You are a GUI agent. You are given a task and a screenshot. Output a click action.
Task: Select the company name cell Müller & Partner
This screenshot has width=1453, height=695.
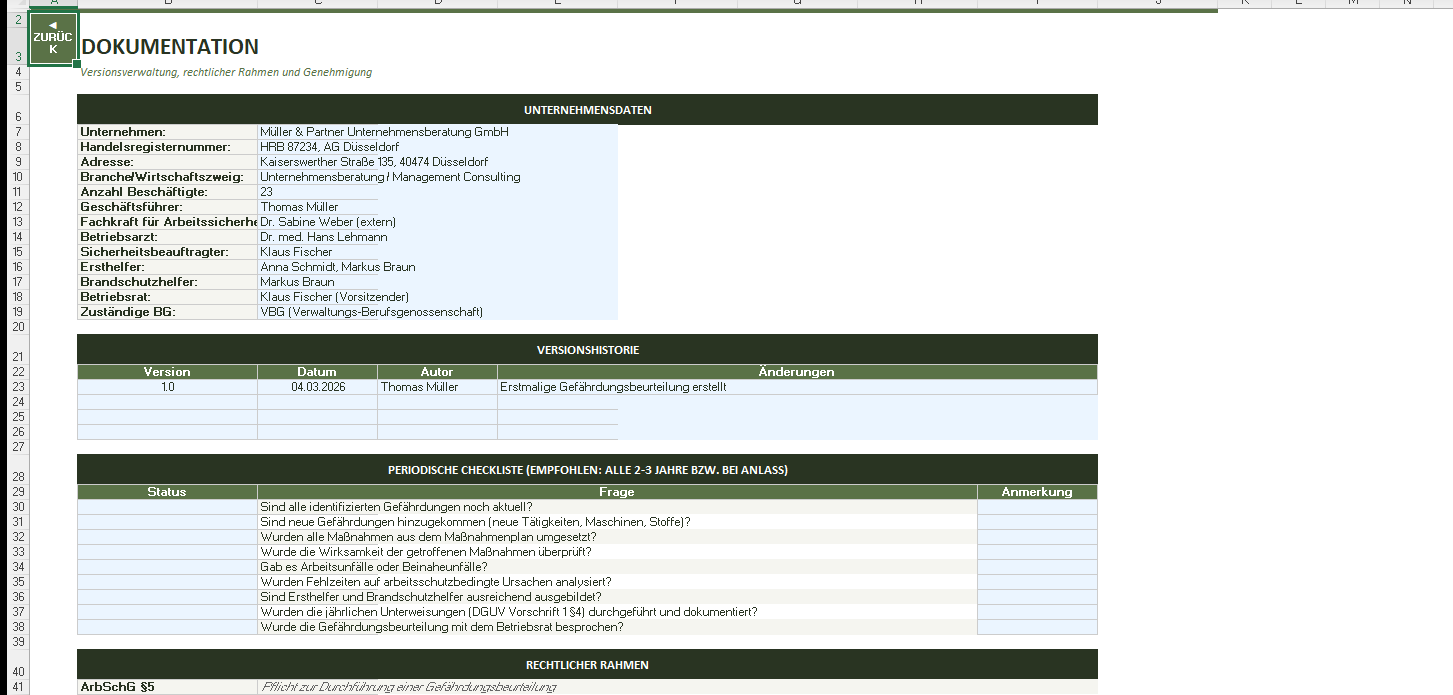pyautogui.click(x=384, y=132)
